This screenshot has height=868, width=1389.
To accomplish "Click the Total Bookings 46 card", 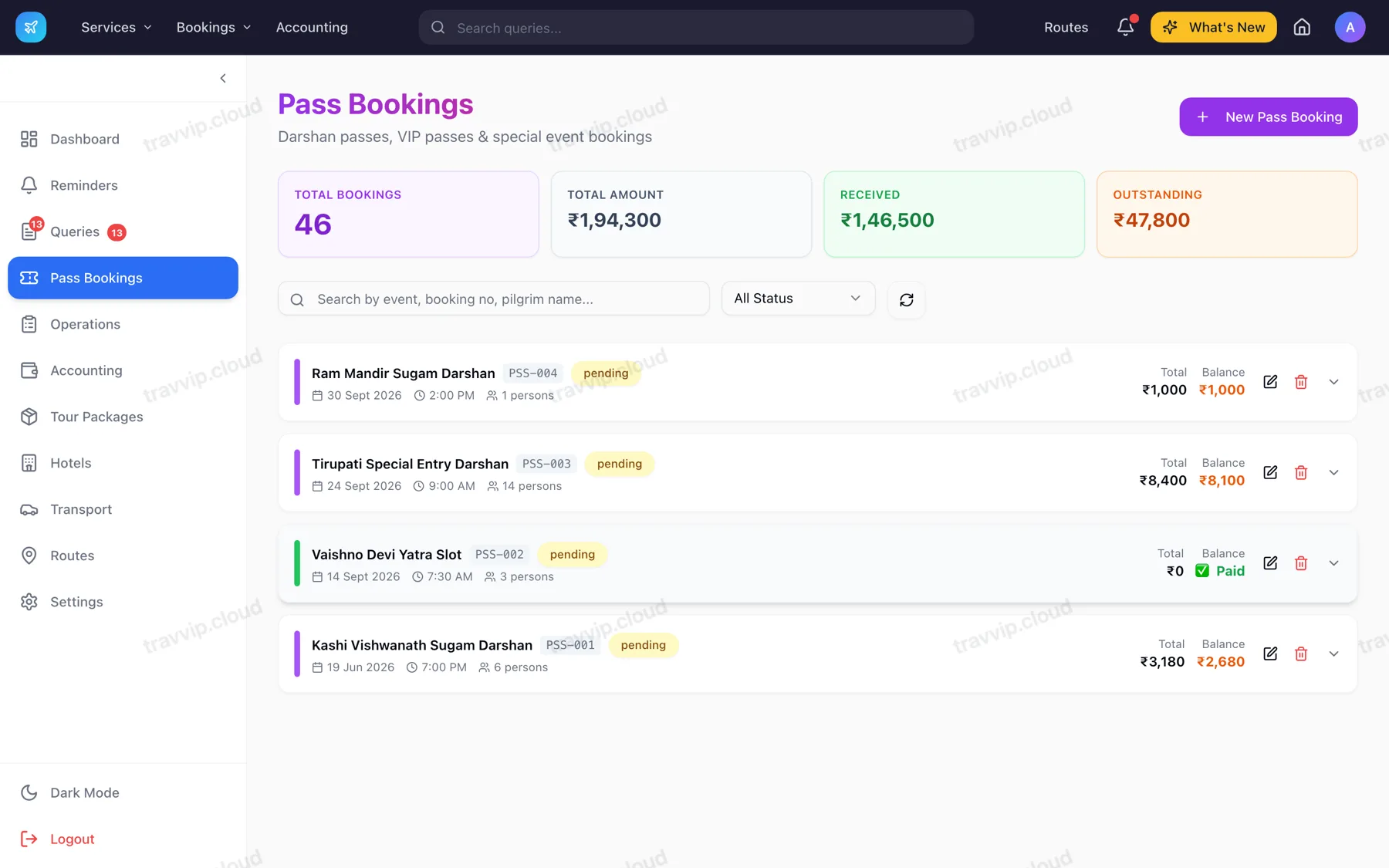I will point(408,214).
